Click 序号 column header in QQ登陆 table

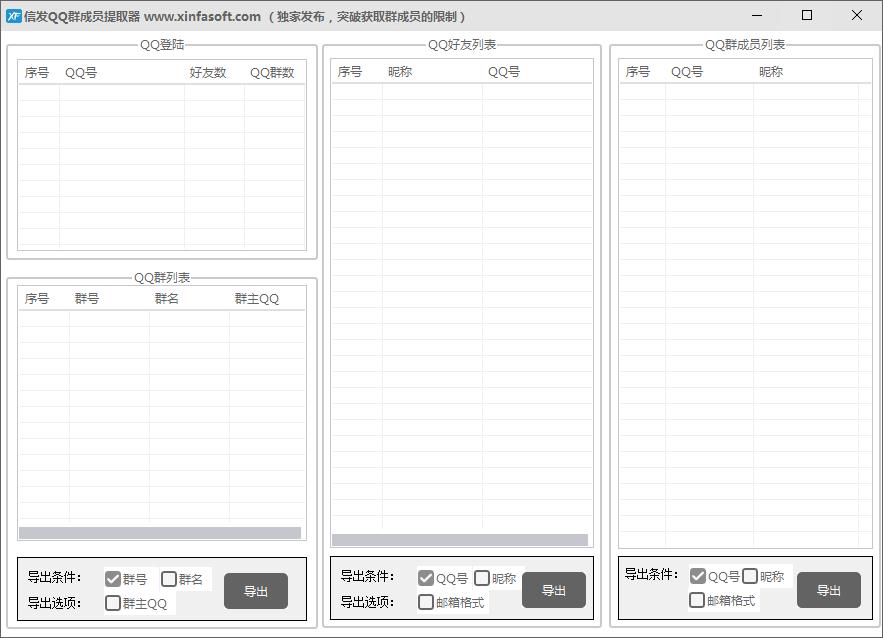point(39,73)
